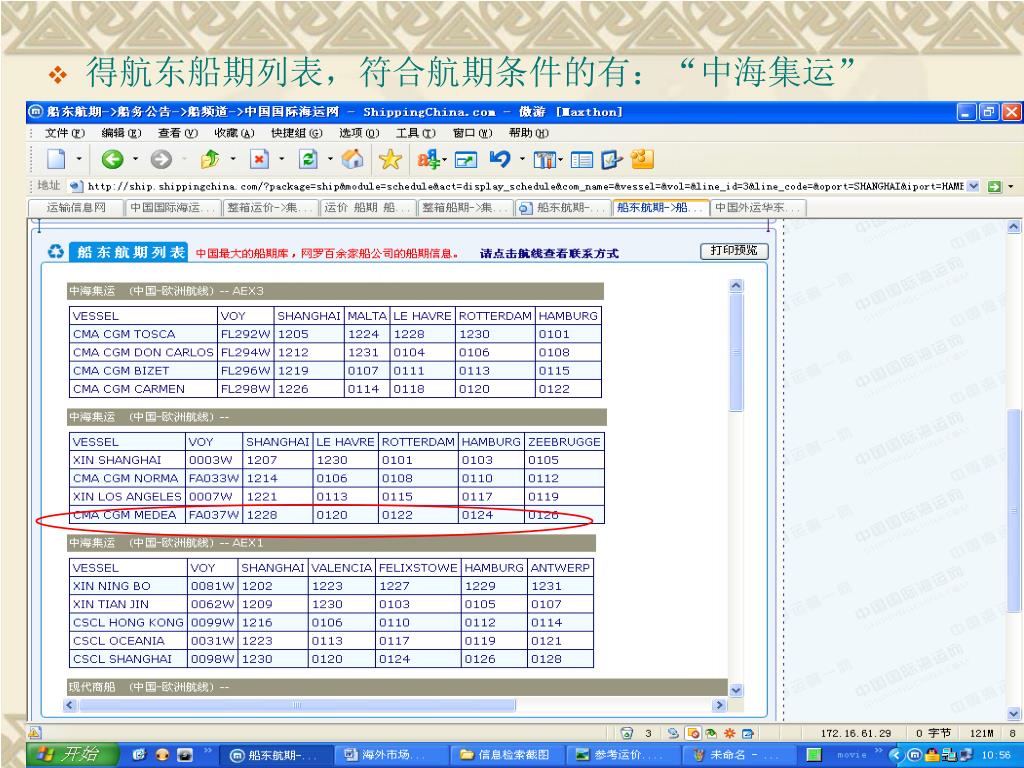Screen dimensions: 1024x768
Task: Click the FA037W voyage cell
Action: [214, 515]
